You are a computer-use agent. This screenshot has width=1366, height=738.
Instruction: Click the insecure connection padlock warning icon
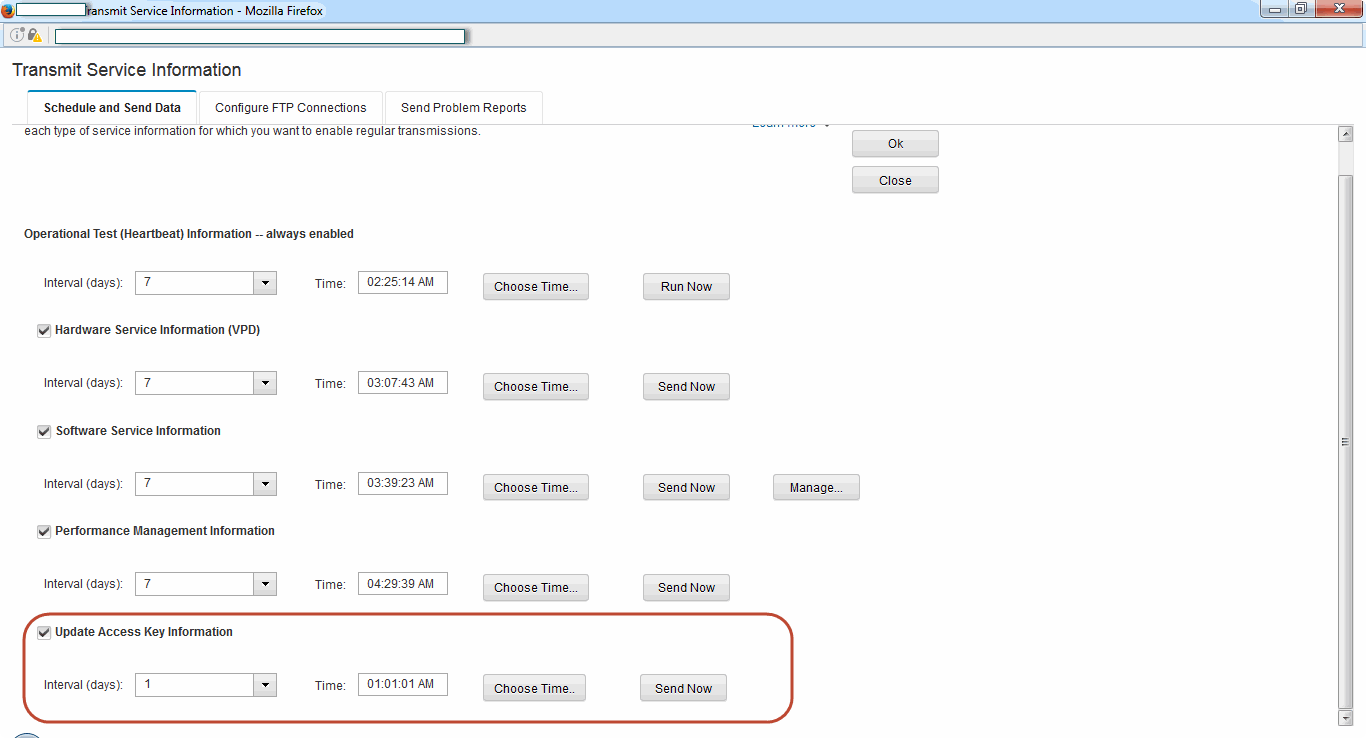pyautogui.click(x=34, y=35)
